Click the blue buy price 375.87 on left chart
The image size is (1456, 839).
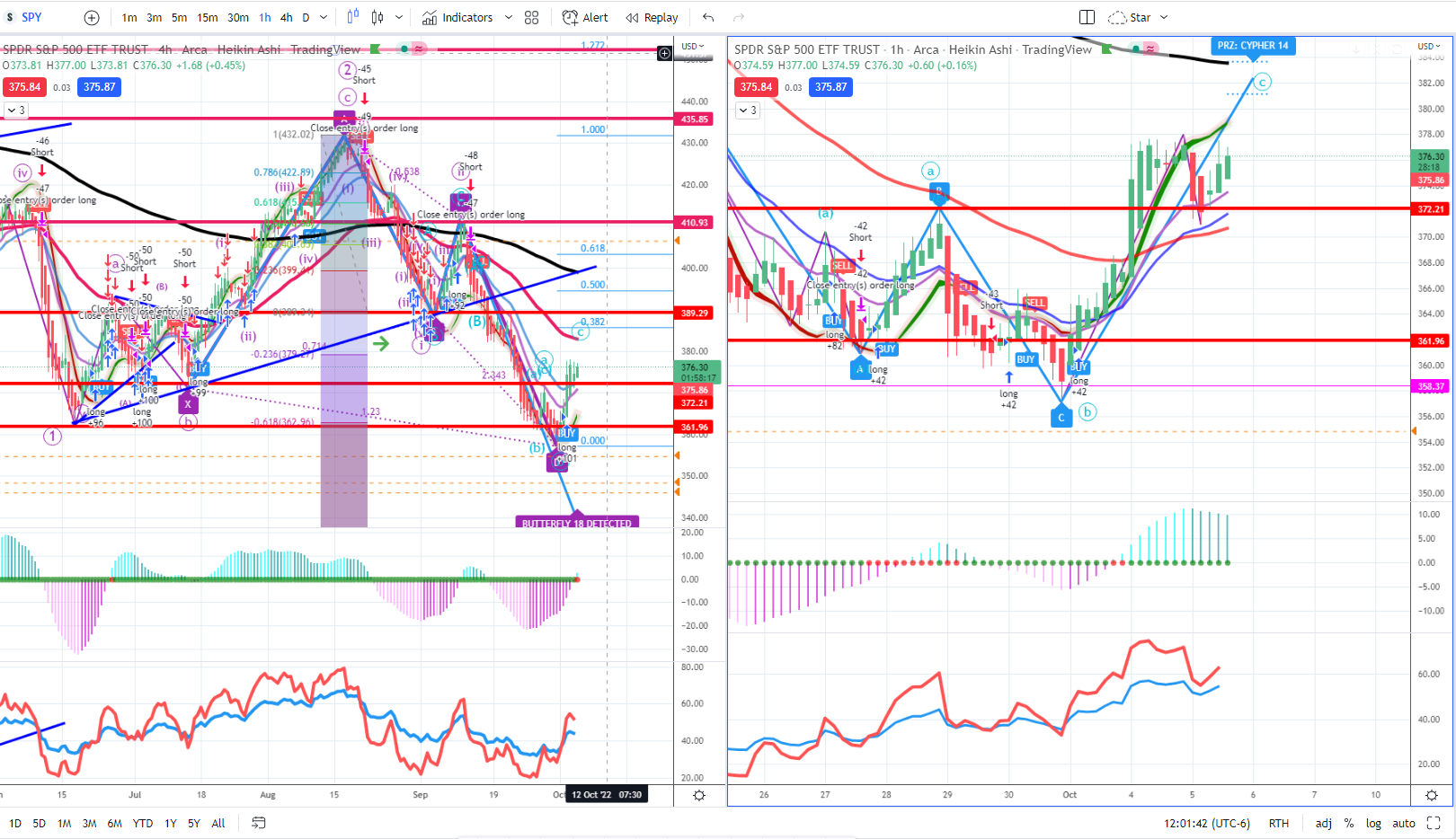pyautogui.click(x=100, y=87)
